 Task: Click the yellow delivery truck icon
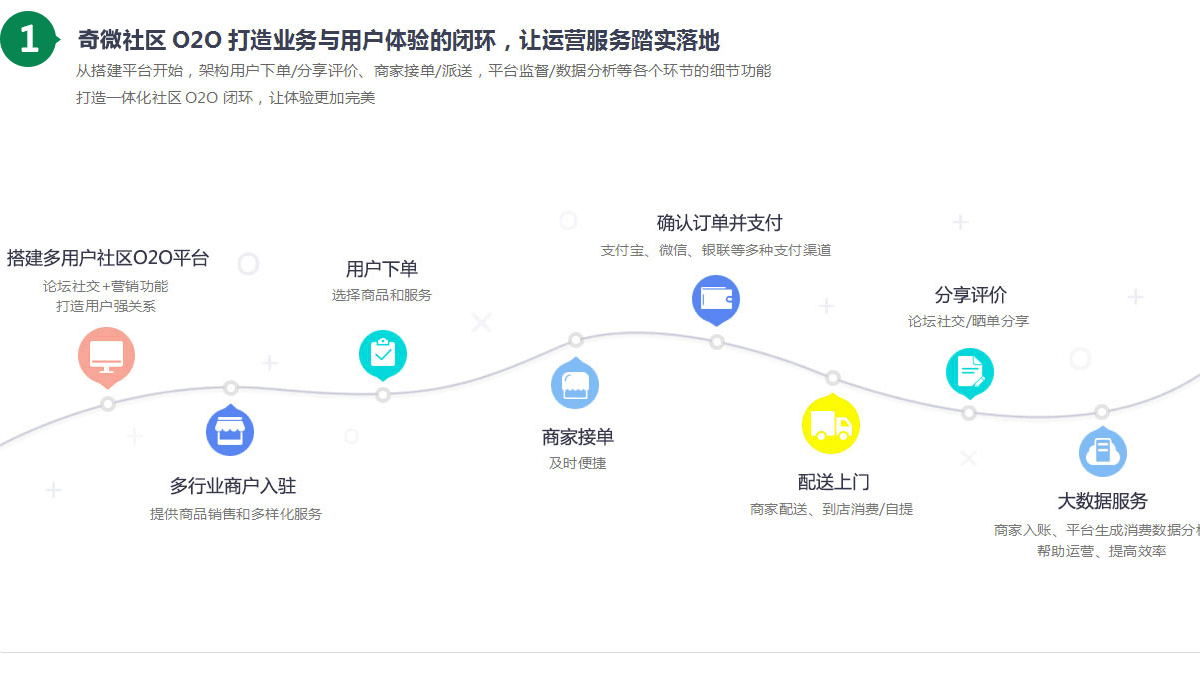click(831, 424)
